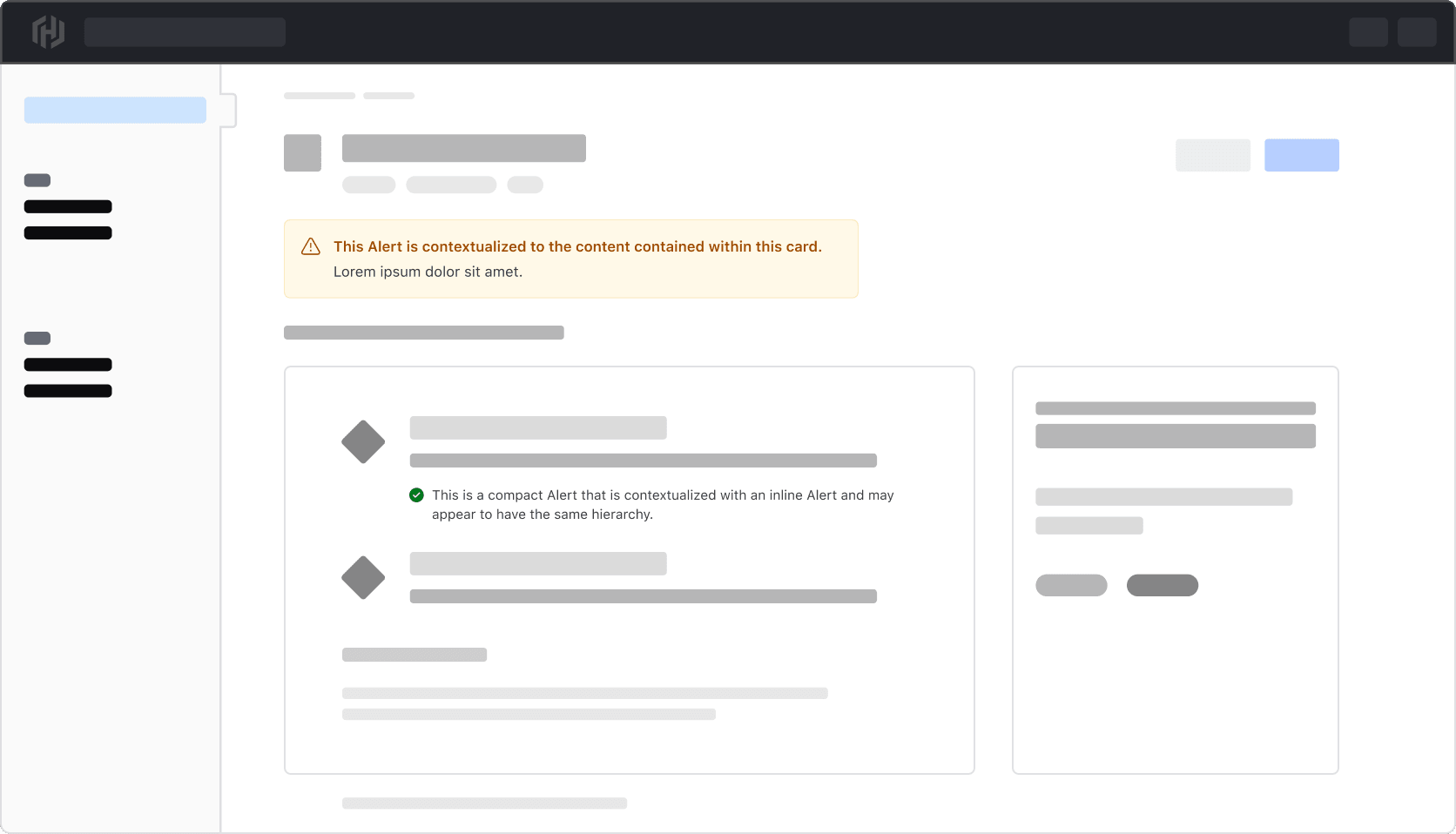Viewport: 1456px width, 834px height.
Task: Focus the search field in the top navigation bar
Action: tap(185, 32)
